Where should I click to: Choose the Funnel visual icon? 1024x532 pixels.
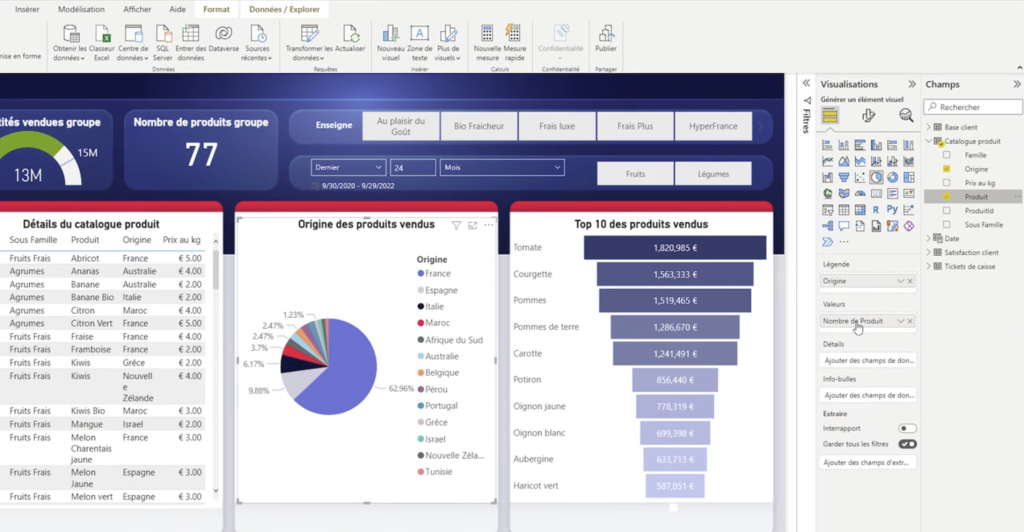pyautogui.click(x=844, y=177)
